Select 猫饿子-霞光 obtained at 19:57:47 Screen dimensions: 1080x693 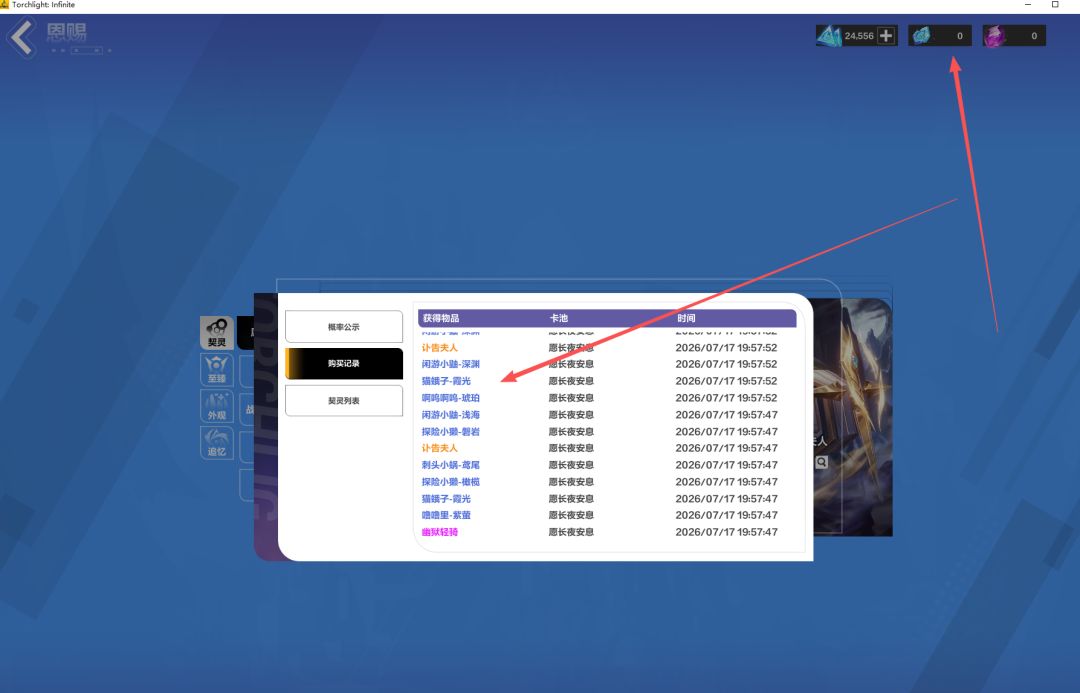pyautogui.click(x=446, y=499)
